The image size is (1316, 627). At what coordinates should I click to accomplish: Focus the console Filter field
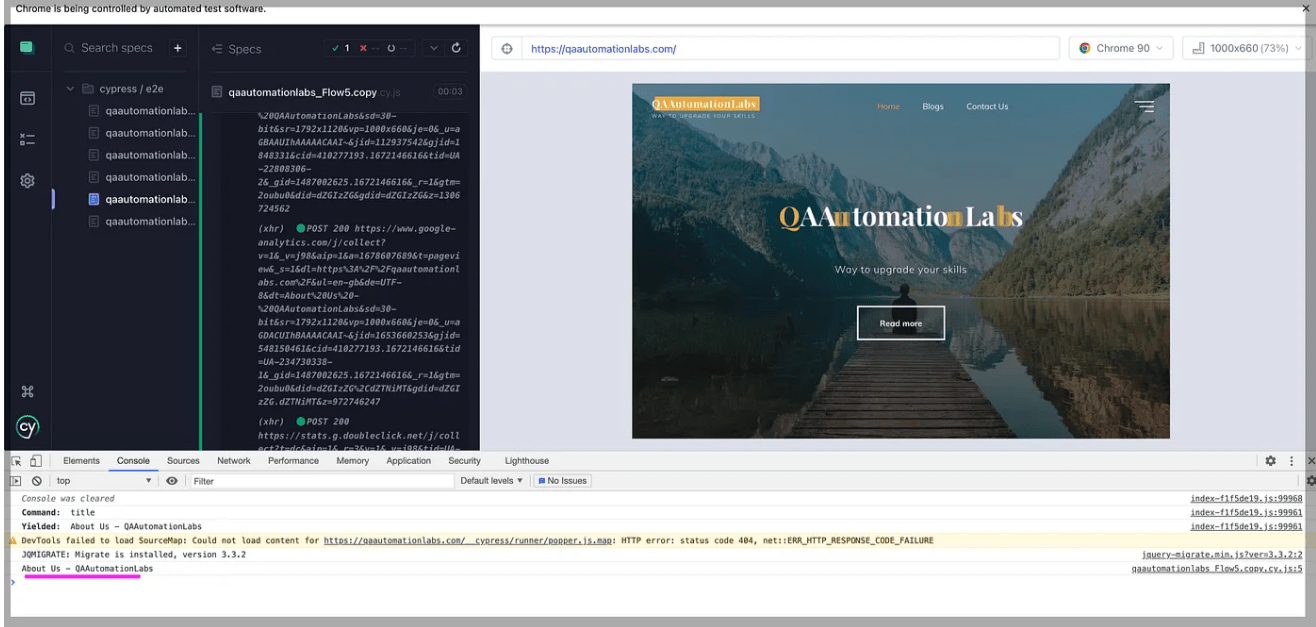coord(322,481)
